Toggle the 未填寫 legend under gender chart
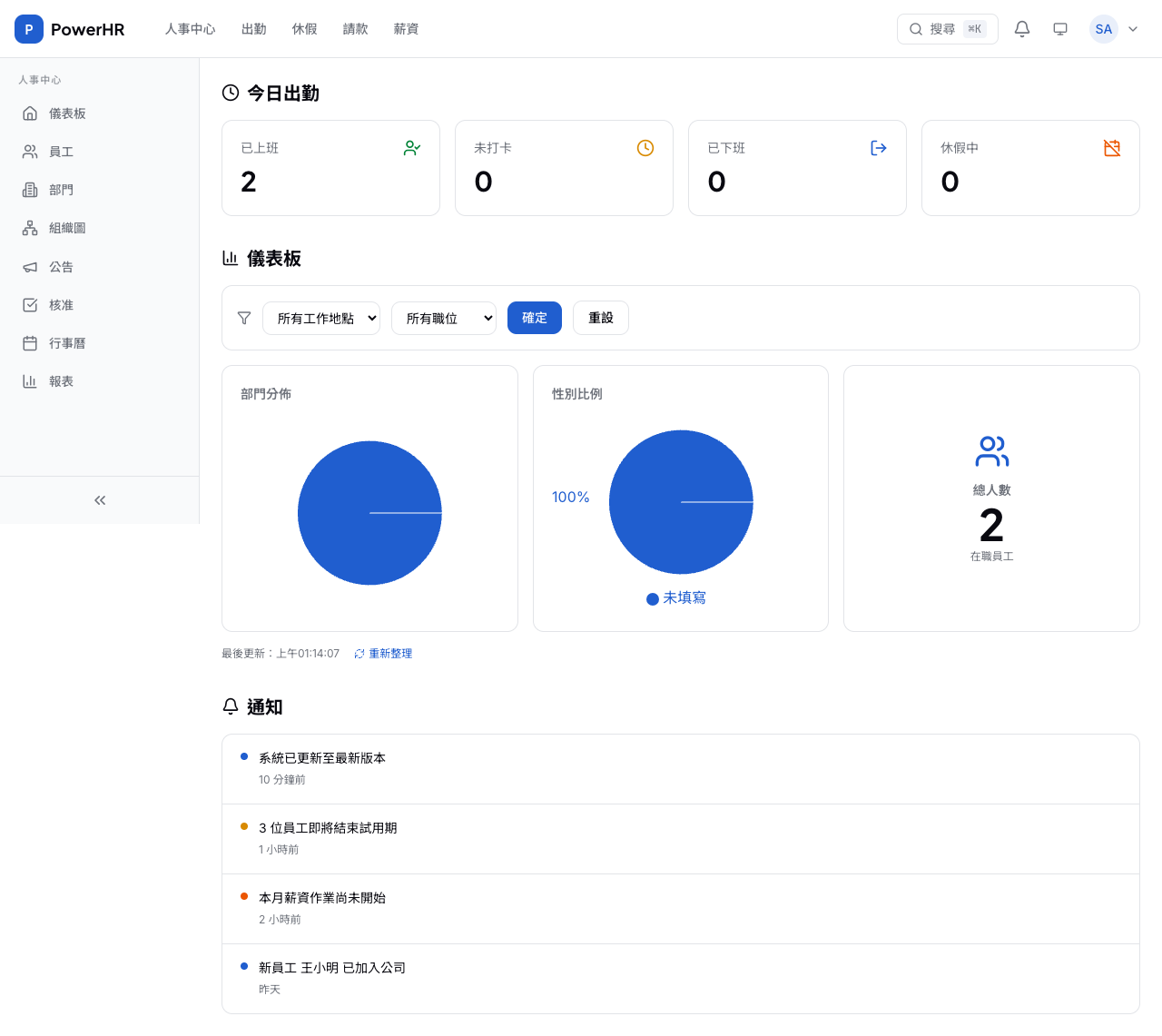 click(675, 597)
